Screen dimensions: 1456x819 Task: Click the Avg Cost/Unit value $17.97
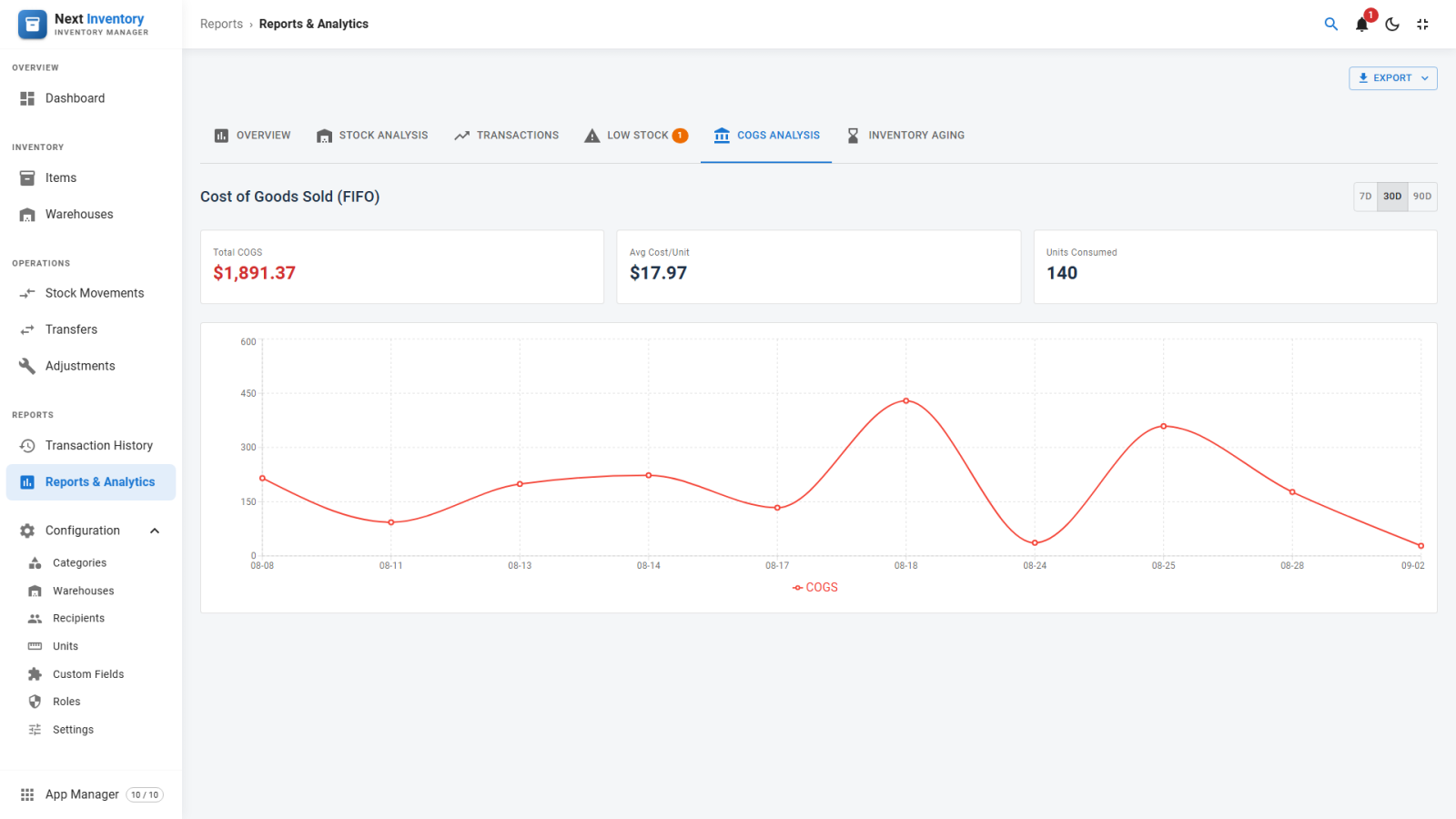(x=658, y=273)
